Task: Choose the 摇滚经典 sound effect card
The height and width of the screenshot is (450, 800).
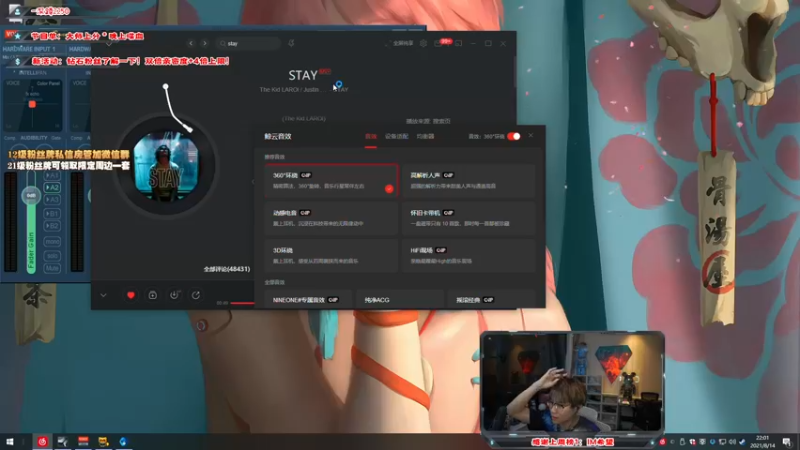Action: click(x=491, y=299)
